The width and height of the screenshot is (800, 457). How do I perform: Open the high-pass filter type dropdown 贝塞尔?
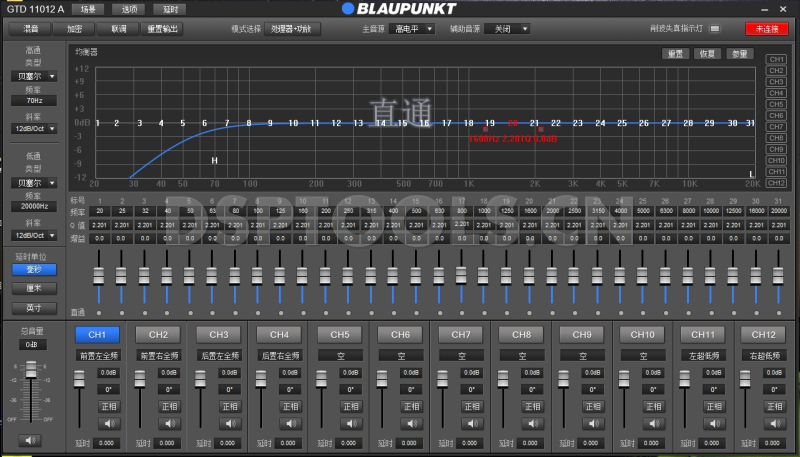pyautogui.click(x=34, y=75)
